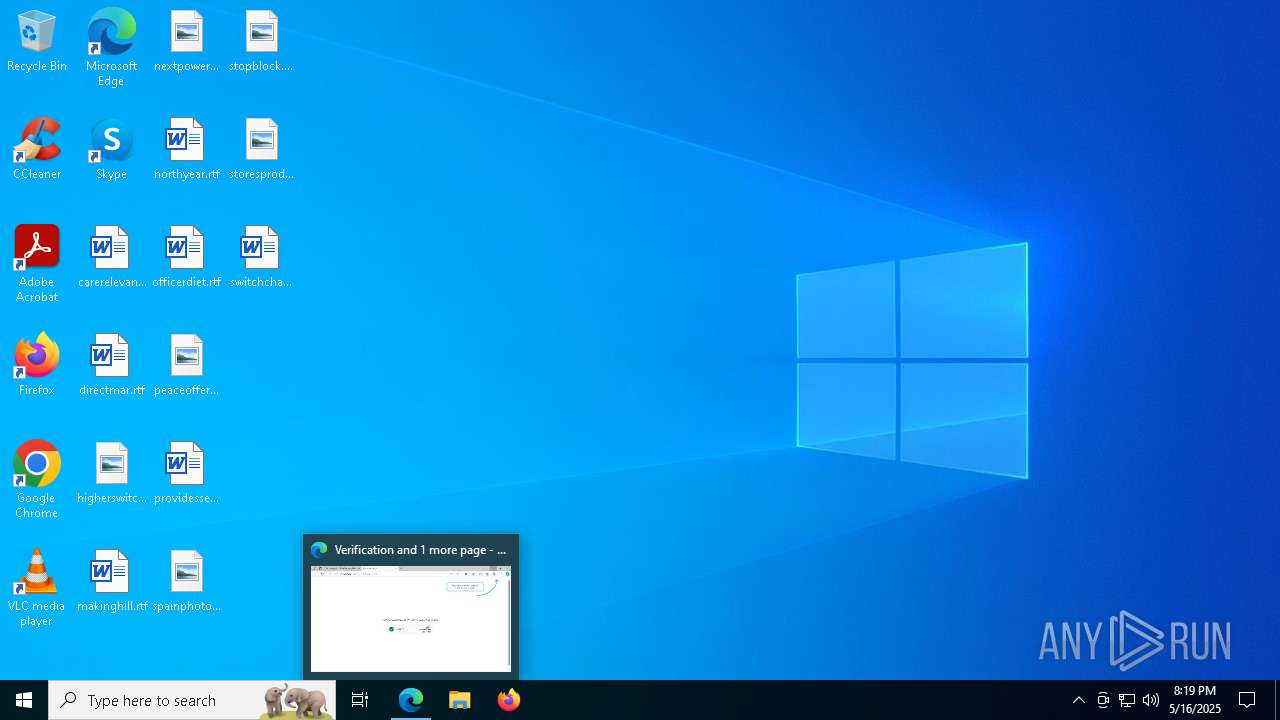The image size is (1280, 720).
Task: Select the Google Chrome desktop shortcut
Action: [37, 480]
